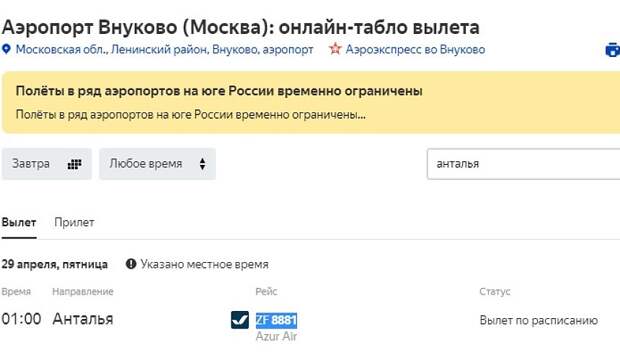Click the blue printer icon
Image resolution: width=620 pixels, height=360 pixels.
point(613,50)
